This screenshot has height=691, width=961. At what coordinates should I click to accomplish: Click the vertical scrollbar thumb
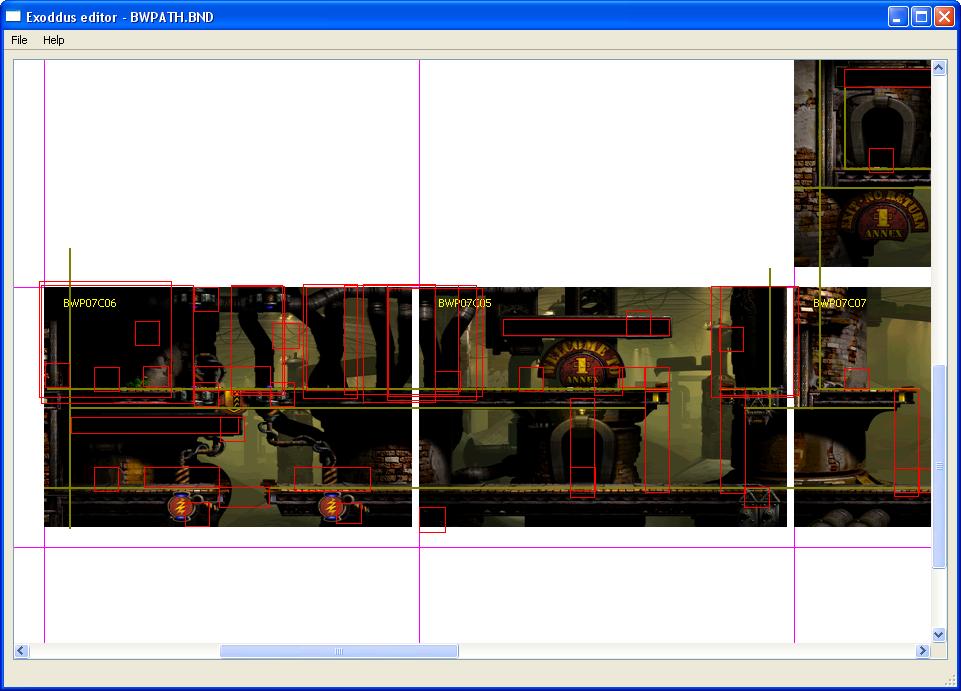[x=938, y=465]
